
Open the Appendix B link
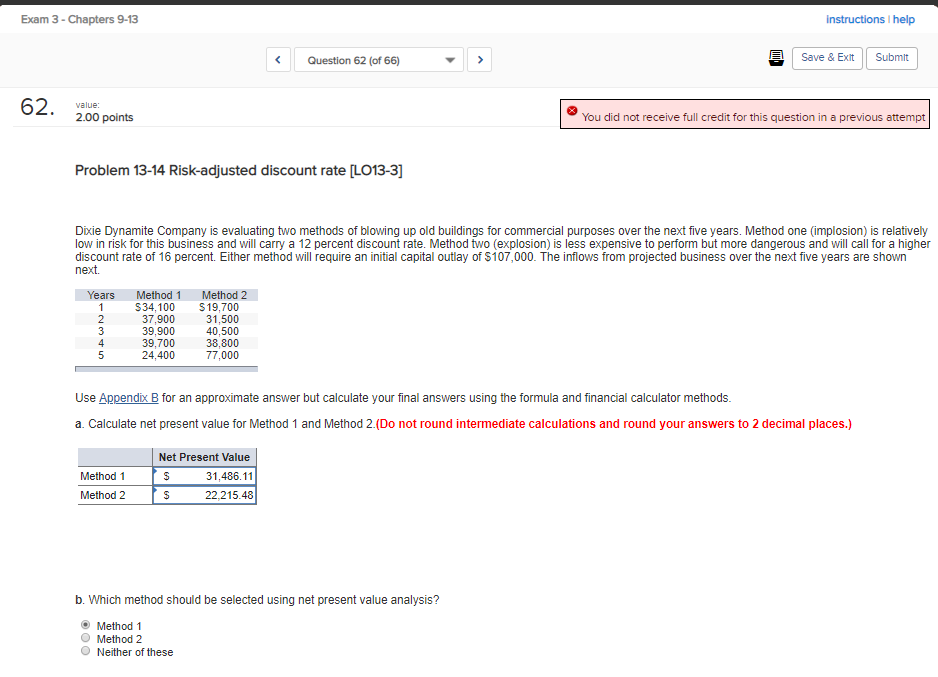point(129,398)
